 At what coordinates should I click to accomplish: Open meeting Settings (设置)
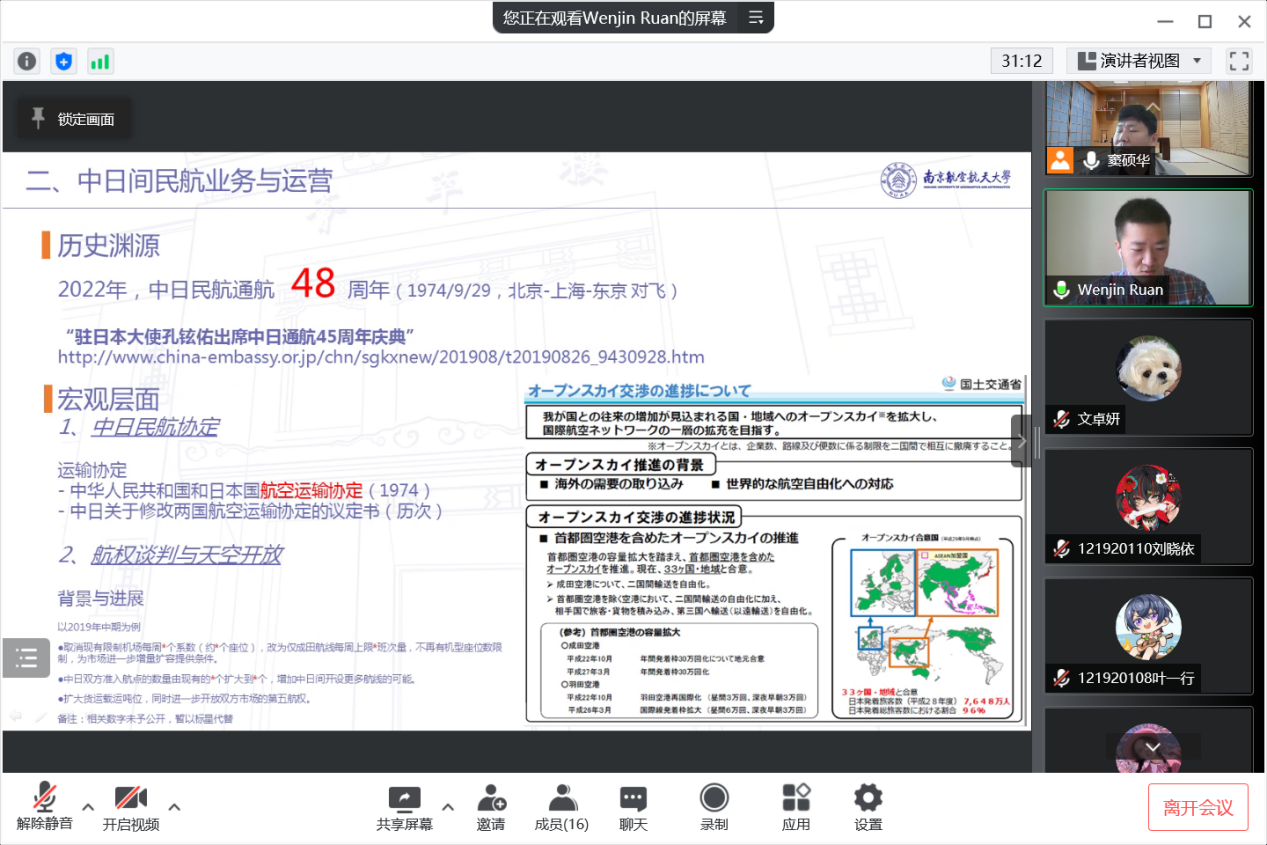[x=868, y=807]
